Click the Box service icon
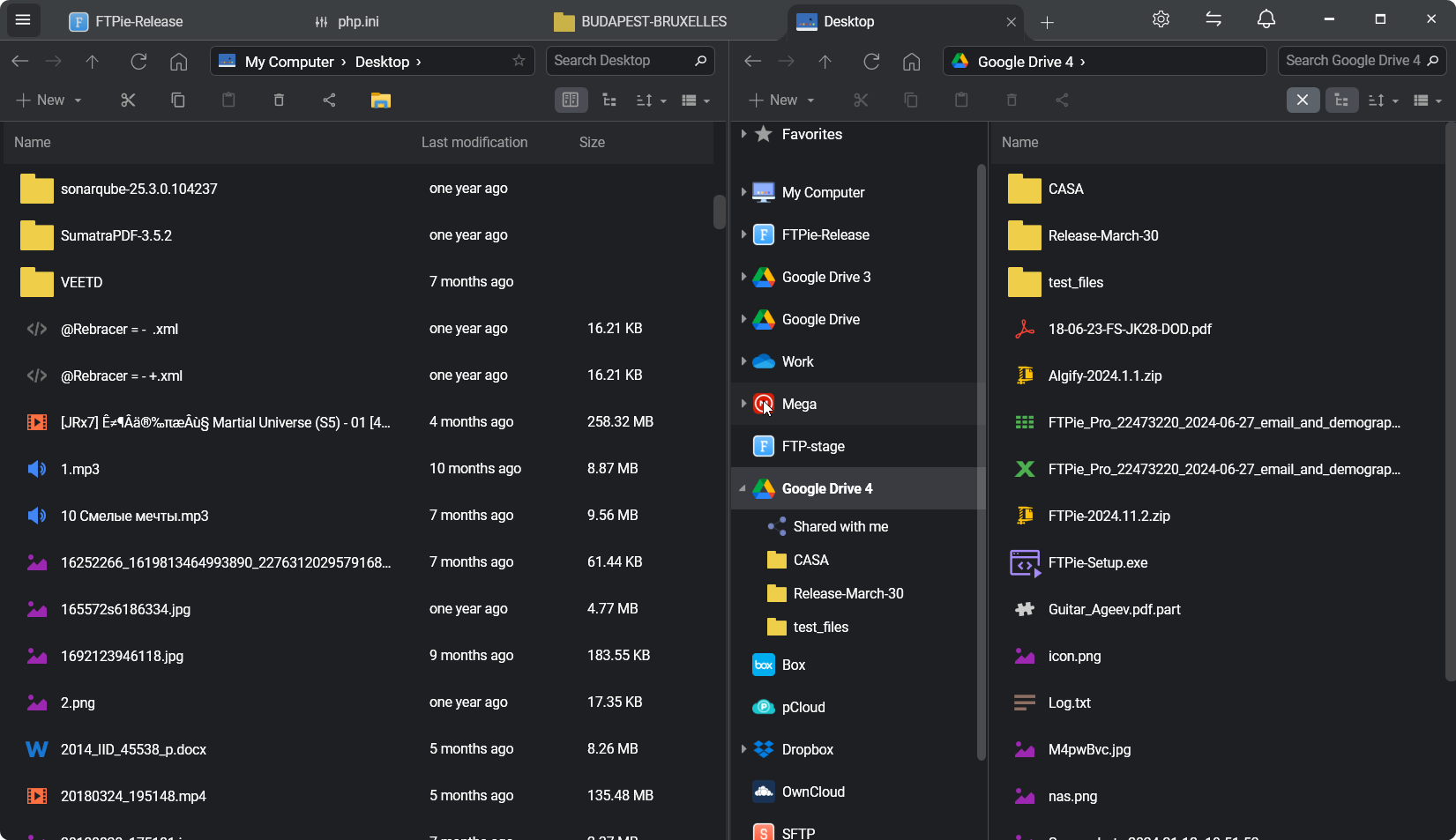The image size is (1456, 840). (x=764, y=665)
